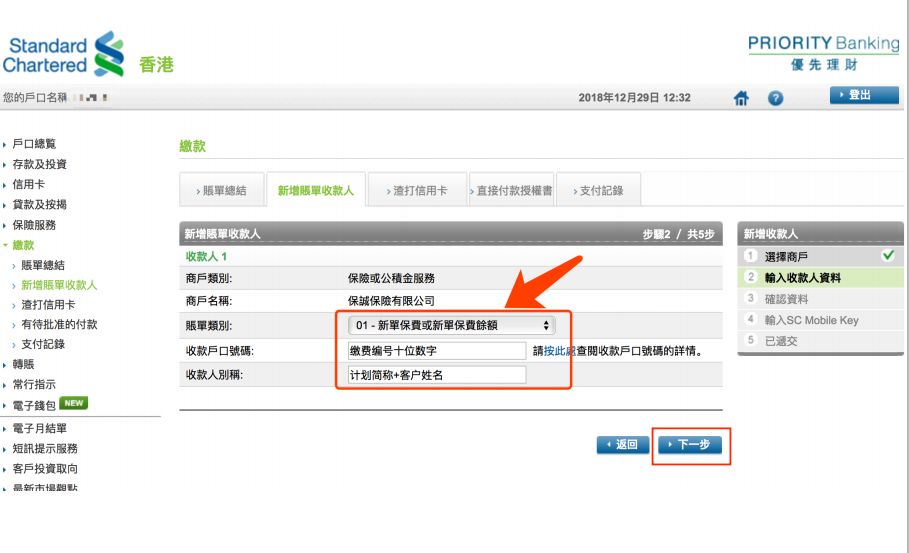Screen dimensions: 909x553
Task: Click the NEW badge beside 電子錢包
Action: click(74, 403)
